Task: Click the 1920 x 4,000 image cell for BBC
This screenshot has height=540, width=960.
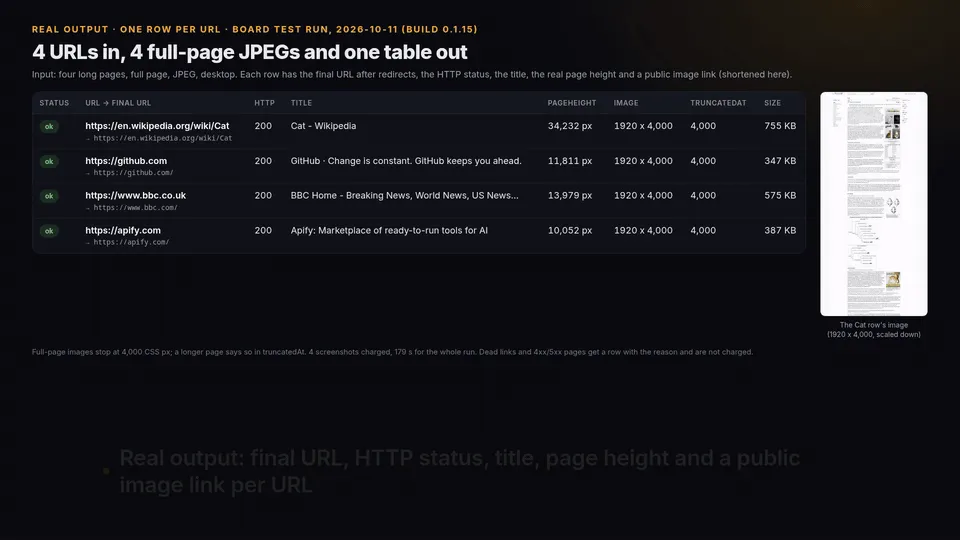Action: 643,195
